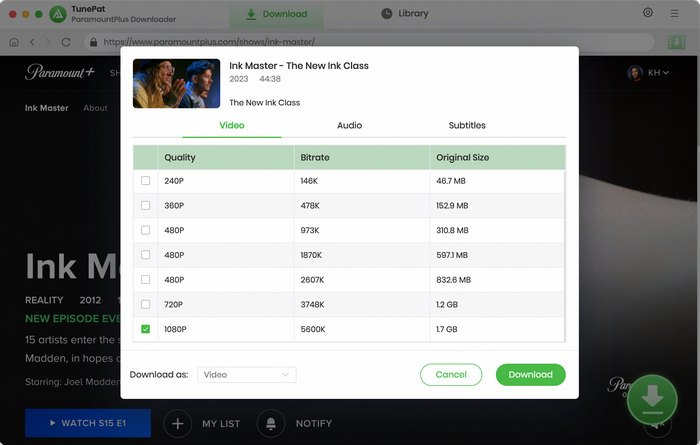
Task: Reload the page with refresh icon
Action: 66,42
